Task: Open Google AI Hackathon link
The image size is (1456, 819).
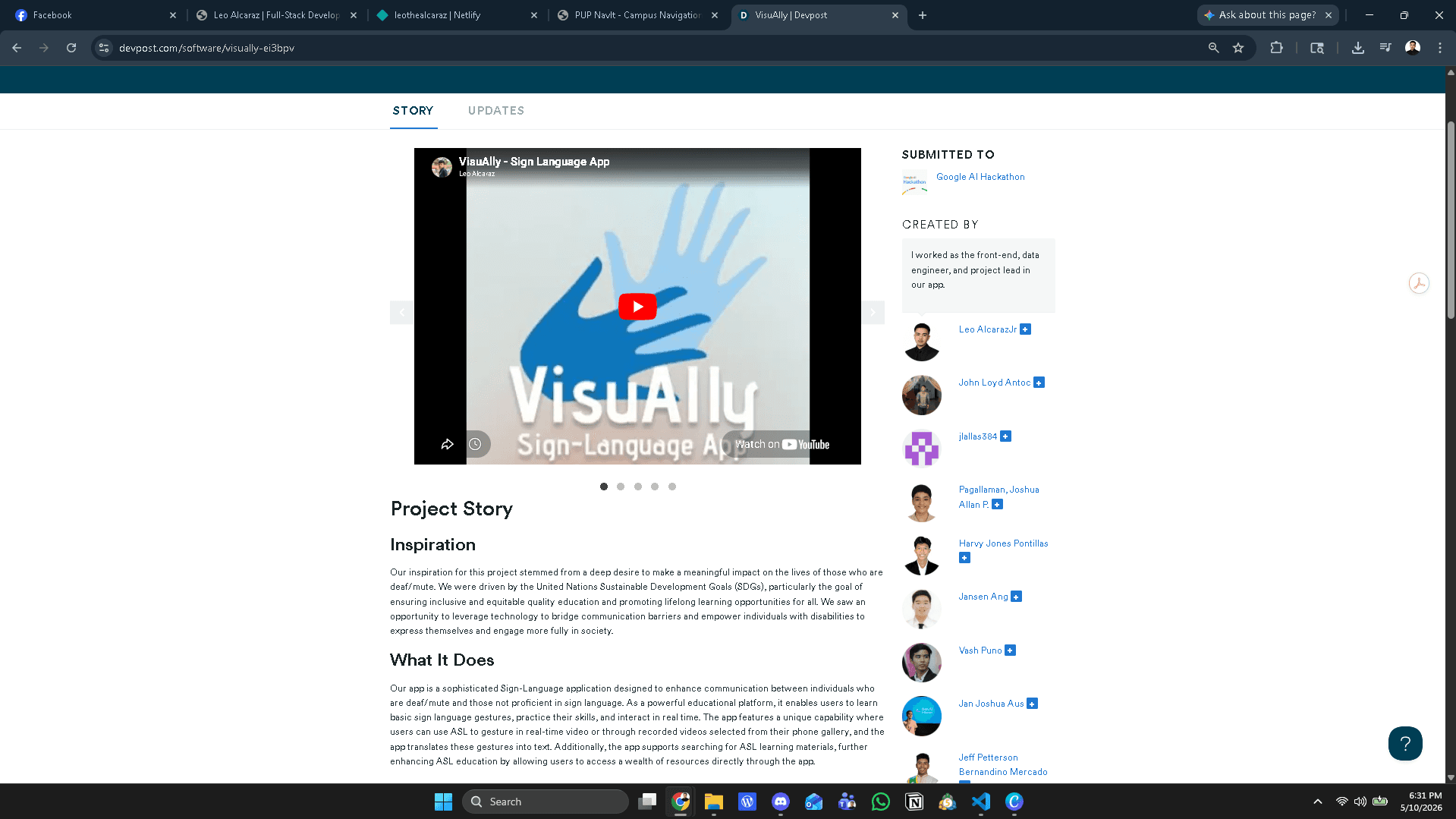Action: [980, 177]
